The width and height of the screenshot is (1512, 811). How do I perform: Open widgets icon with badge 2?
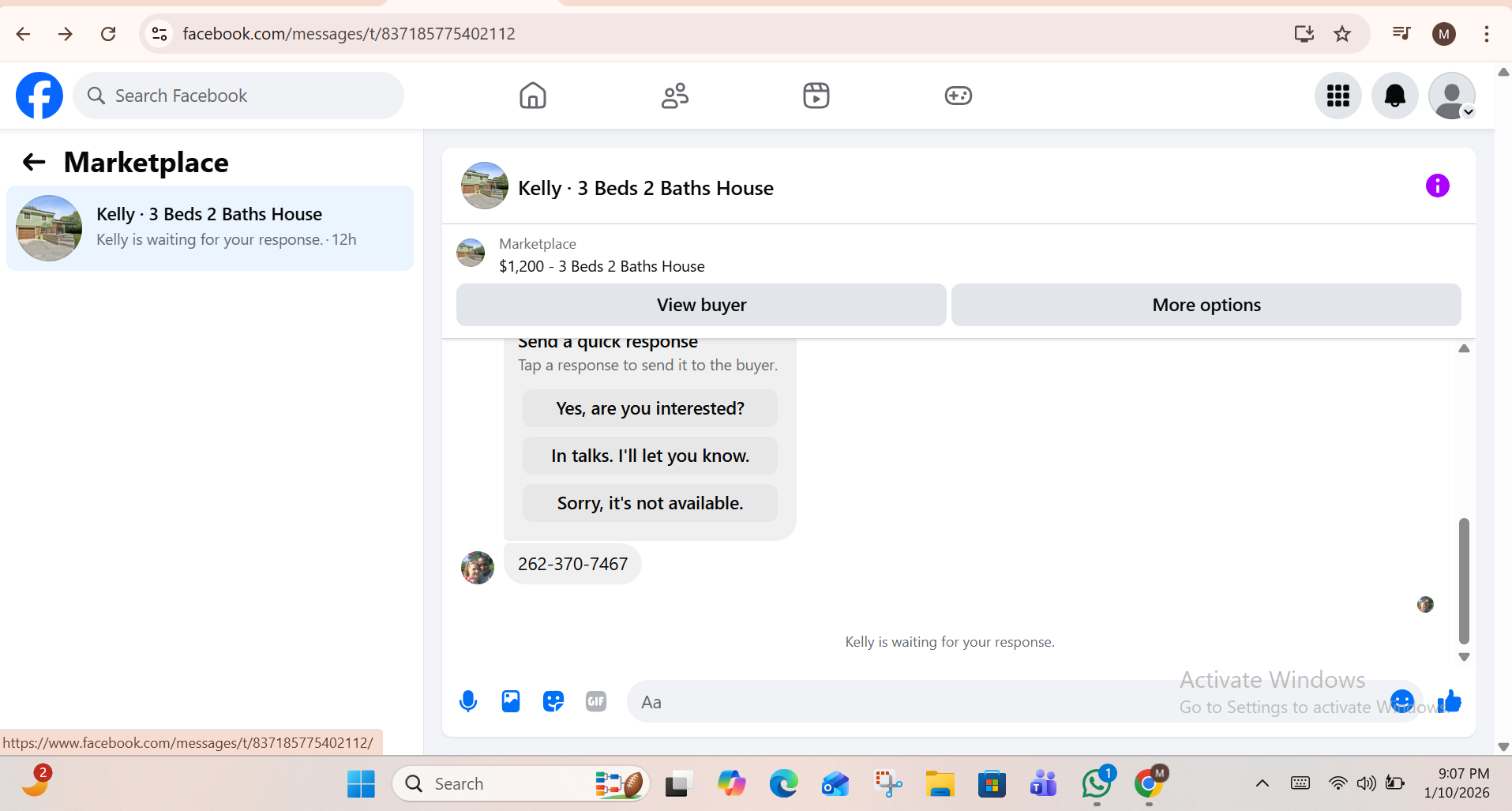coord(36,780)
